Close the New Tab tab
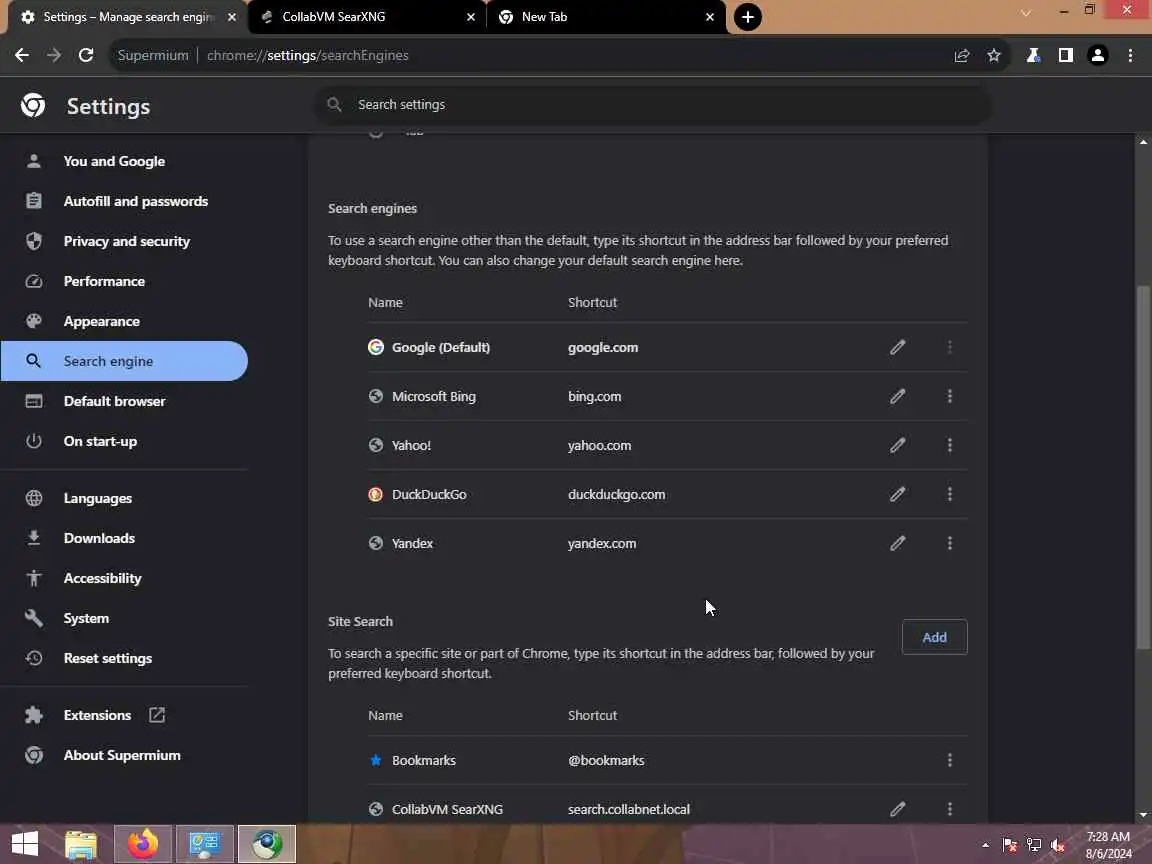 710,17
